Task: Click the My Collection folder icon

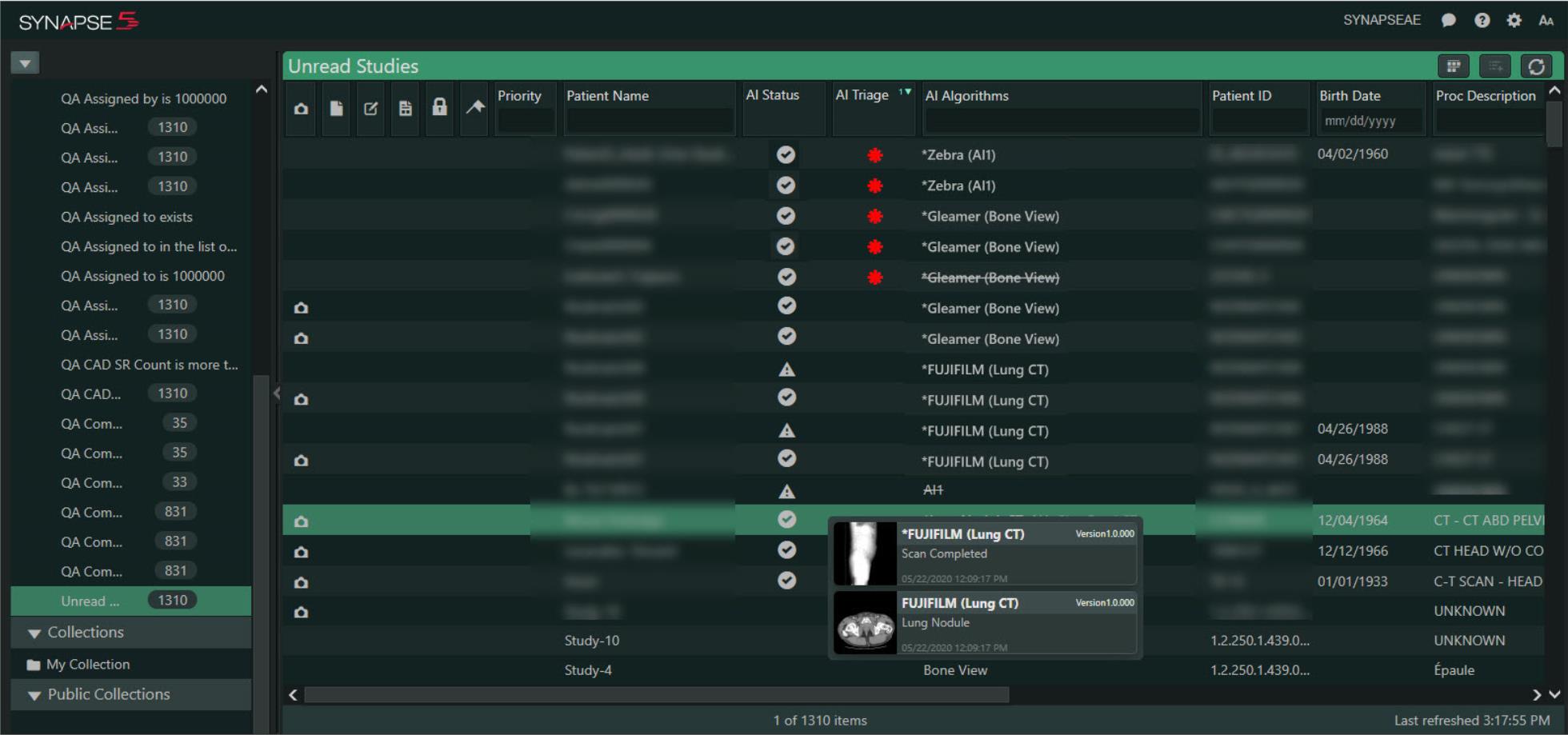Action: click(34, 665)
